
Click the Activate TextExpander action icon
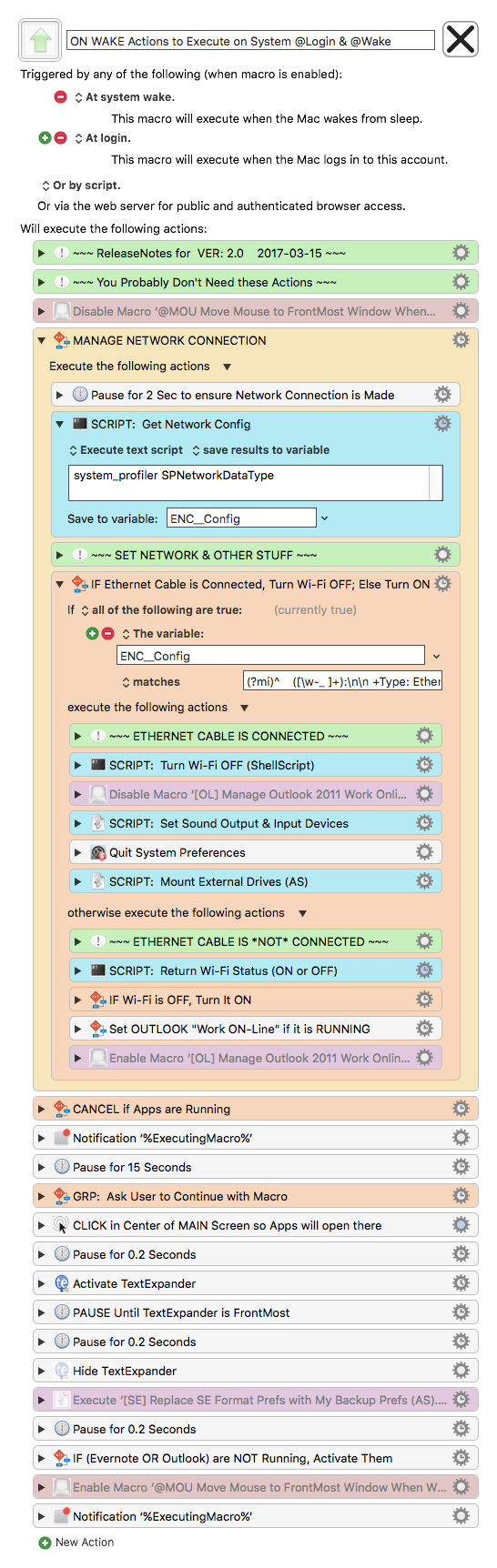[62, 1283]
